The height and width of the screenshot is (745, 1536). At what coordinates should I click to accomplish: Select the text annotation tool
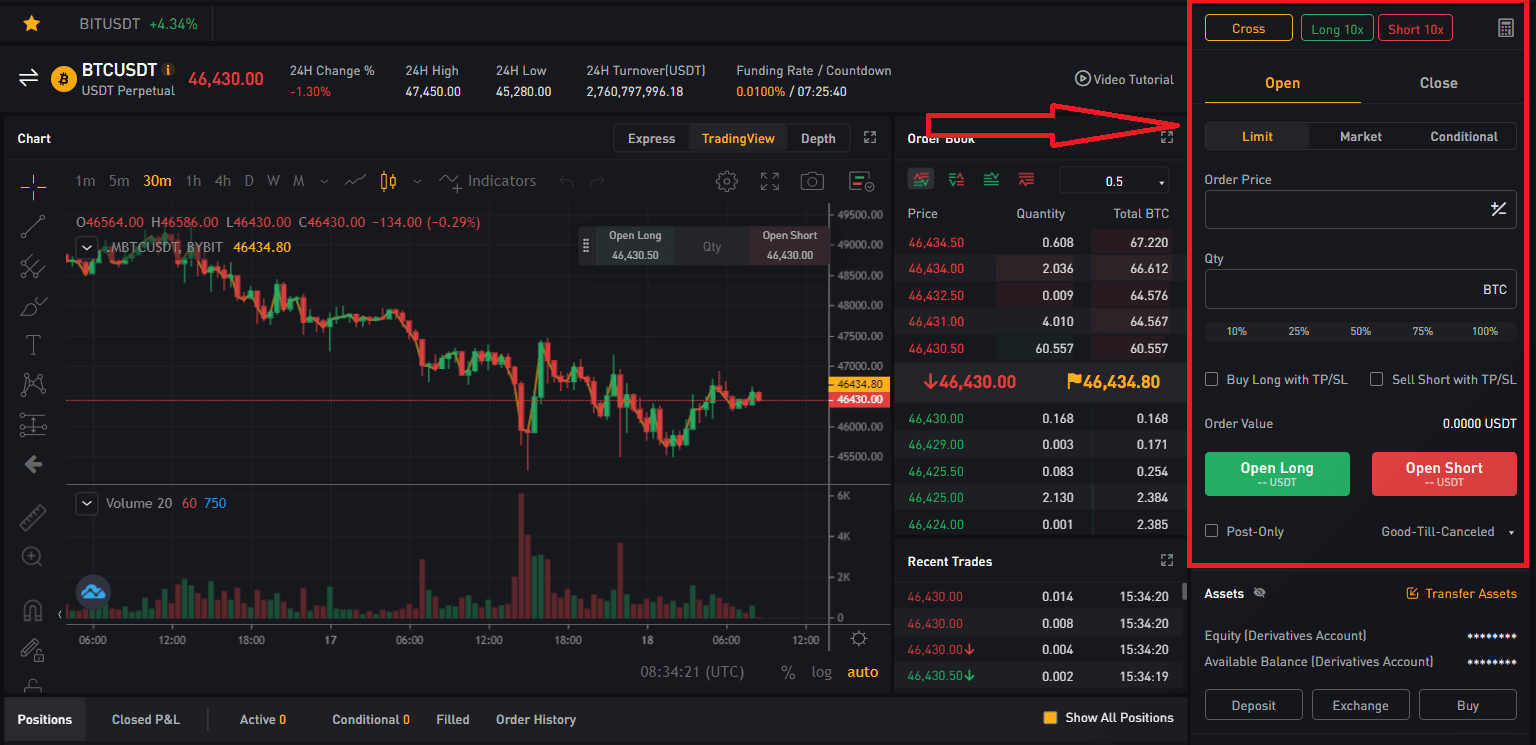[33, 345]
